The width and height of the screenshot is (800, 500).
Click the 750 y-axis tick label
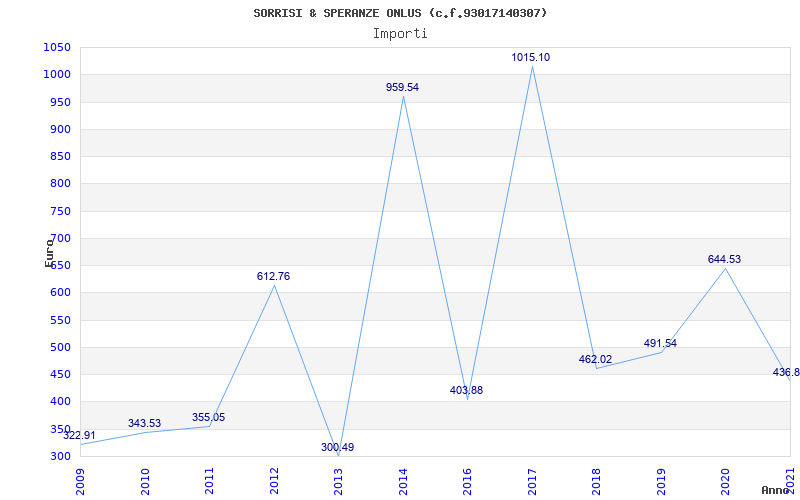point(60,211)
